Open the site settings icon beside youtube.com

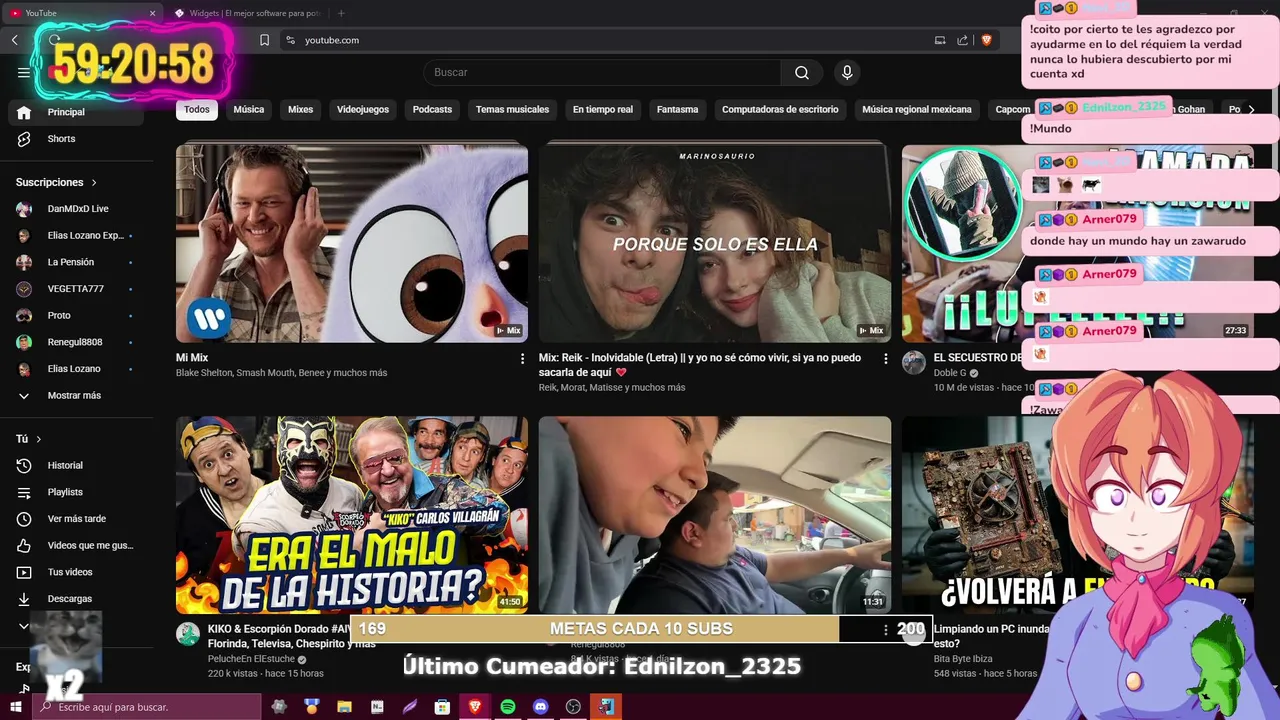[x=290, y=40]
